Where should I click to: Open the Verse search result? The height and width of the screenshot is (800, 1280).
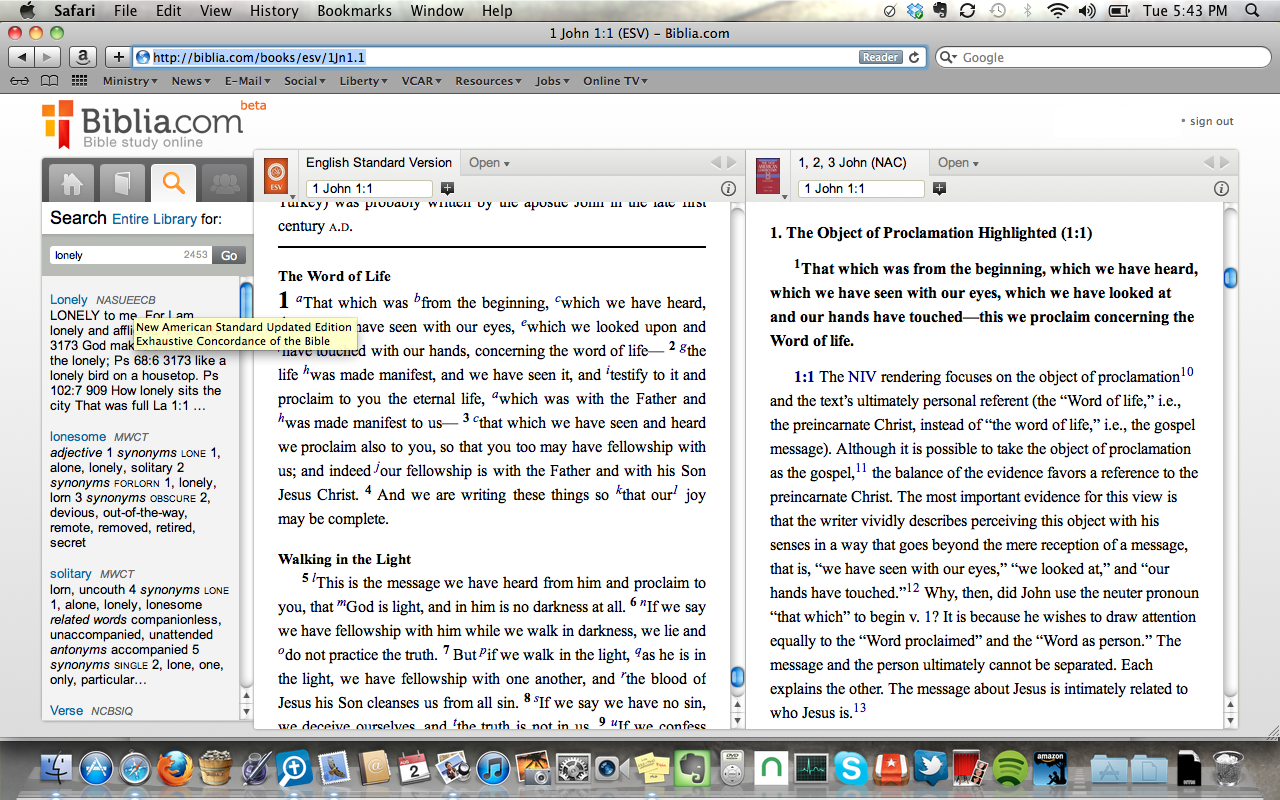coord(67,710)
